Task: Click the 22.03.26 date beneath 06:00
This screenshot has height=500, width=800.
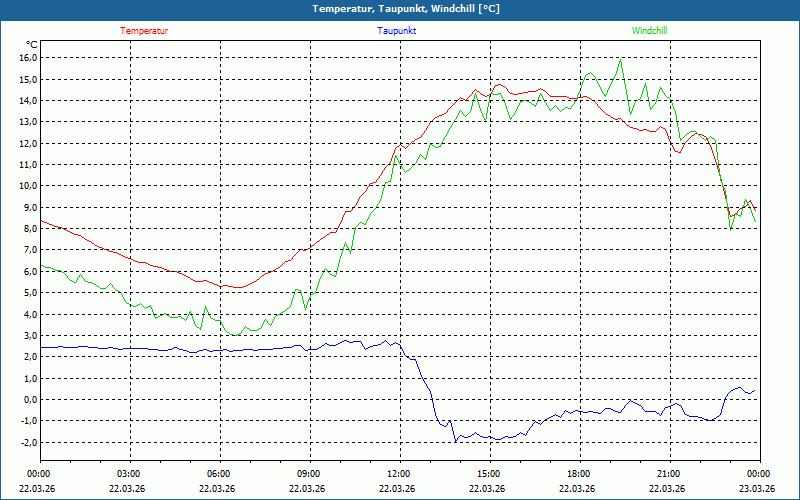Action: [217, 488]
